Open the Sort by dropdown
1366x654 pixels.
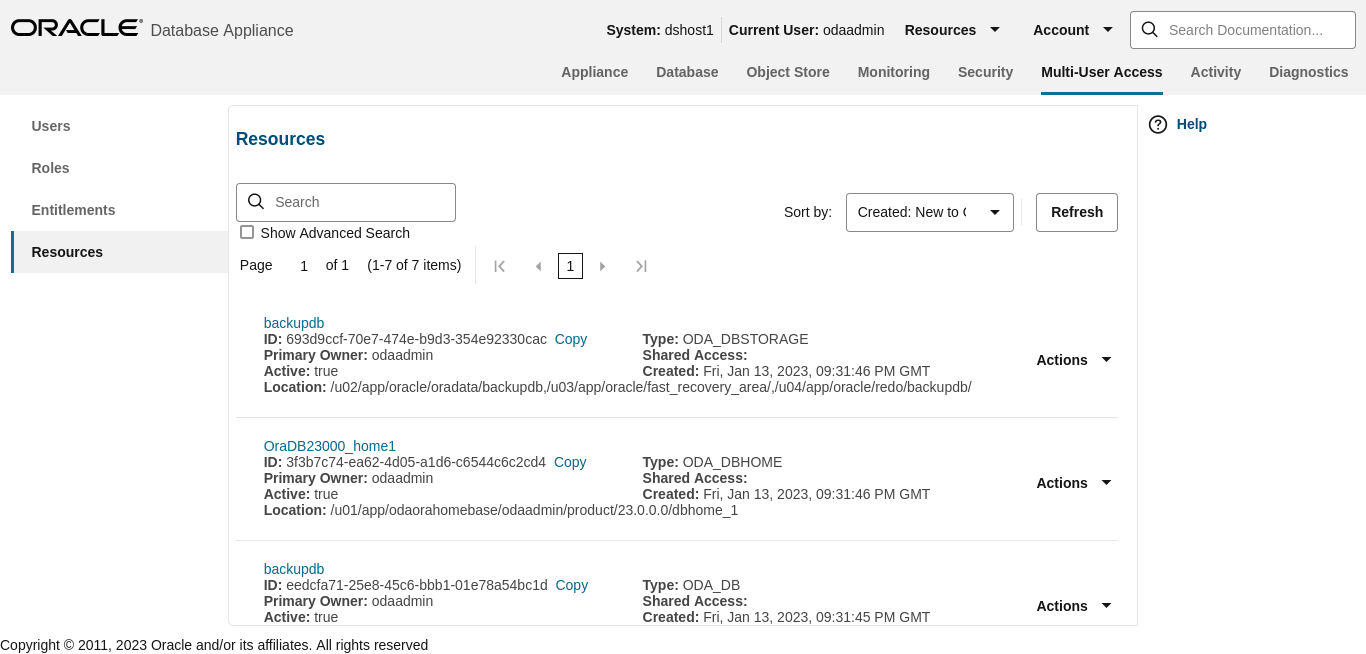pos(929,212)
